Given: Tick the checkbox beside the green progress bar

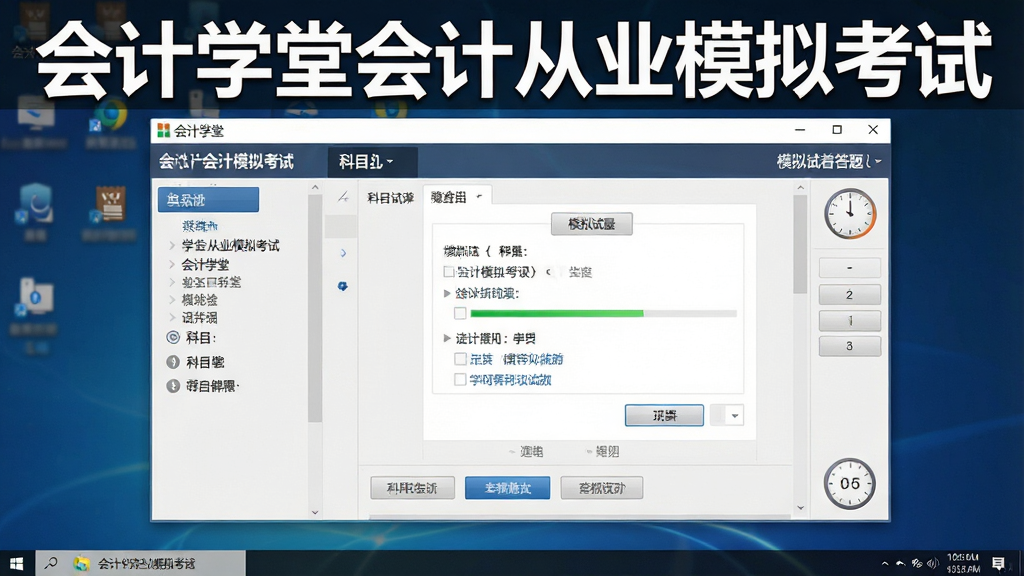Looking at the screenshot, I should 460,313.
